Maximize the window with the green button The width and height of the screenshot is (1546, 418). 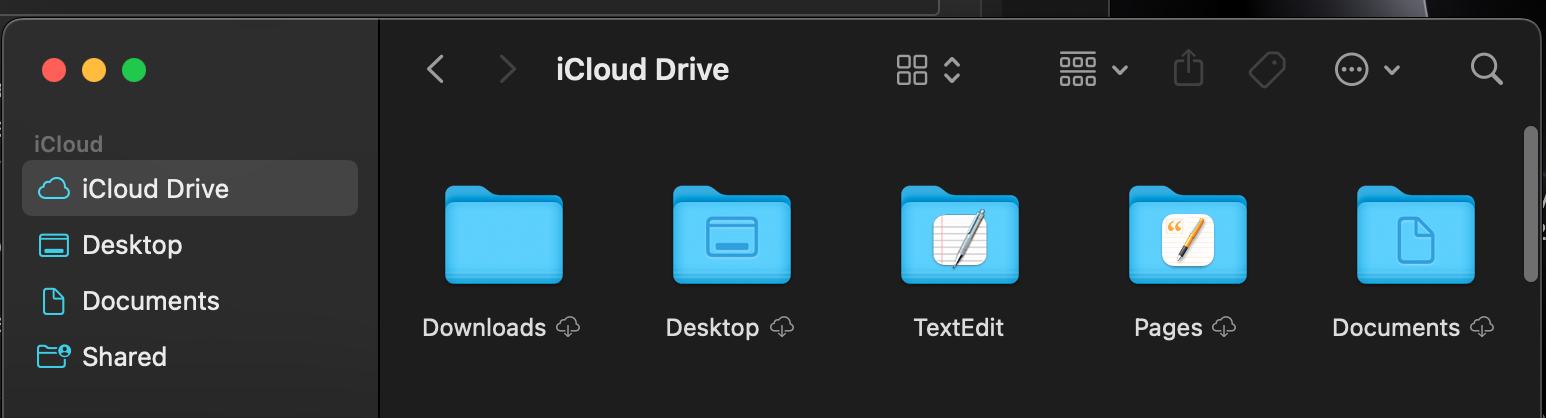pos(134,70)
